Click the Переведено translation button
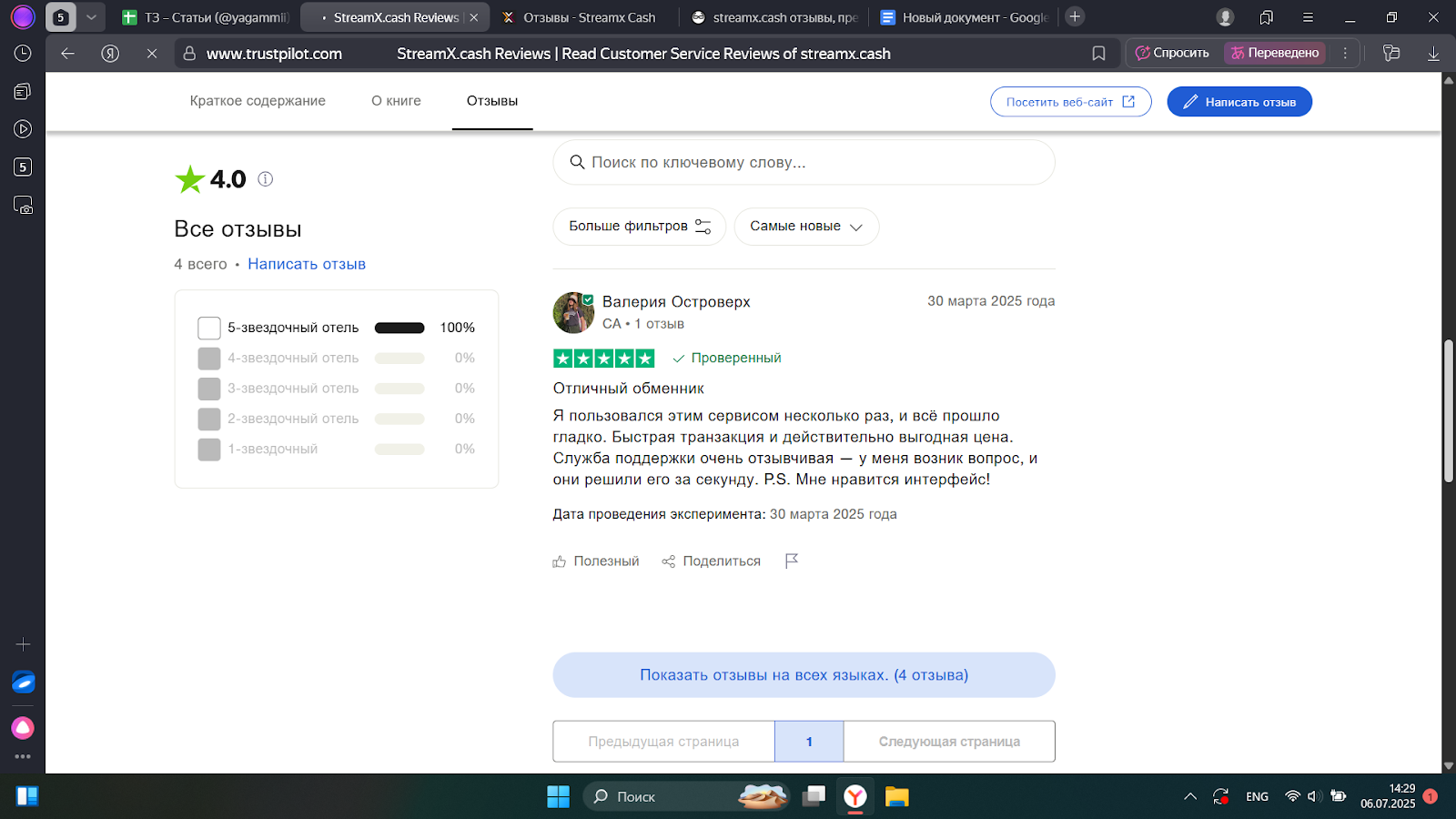Image resolution: width=1456 pixels, height=819 pixels. (1274, 53)
